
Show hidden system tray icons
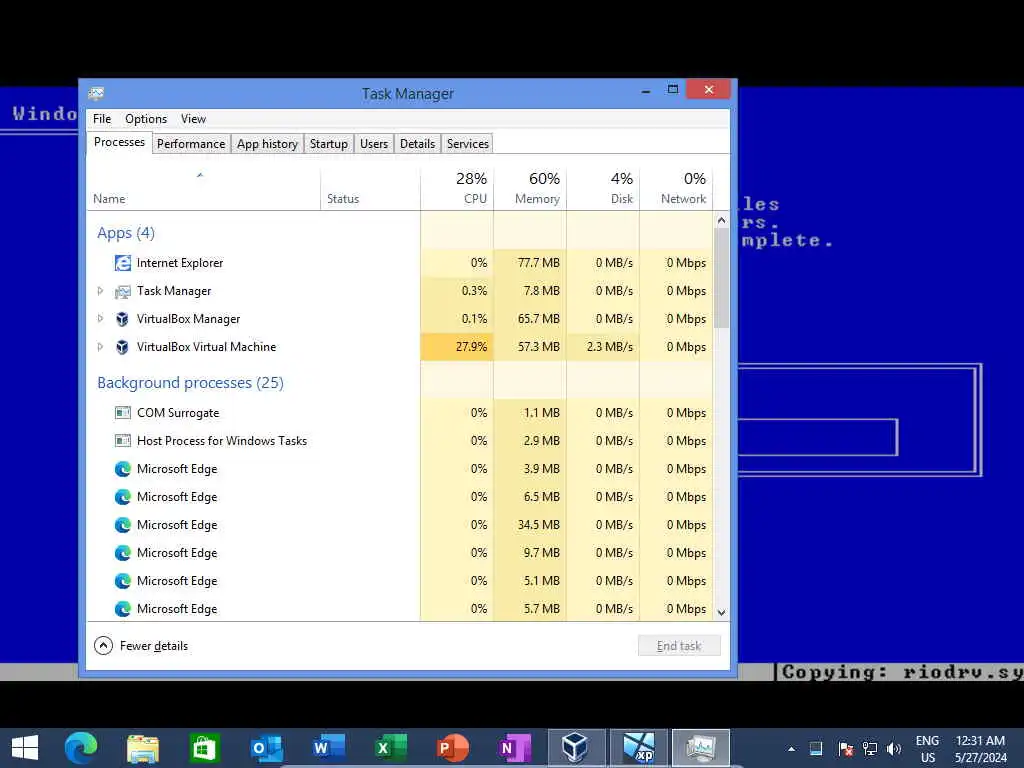792,749
